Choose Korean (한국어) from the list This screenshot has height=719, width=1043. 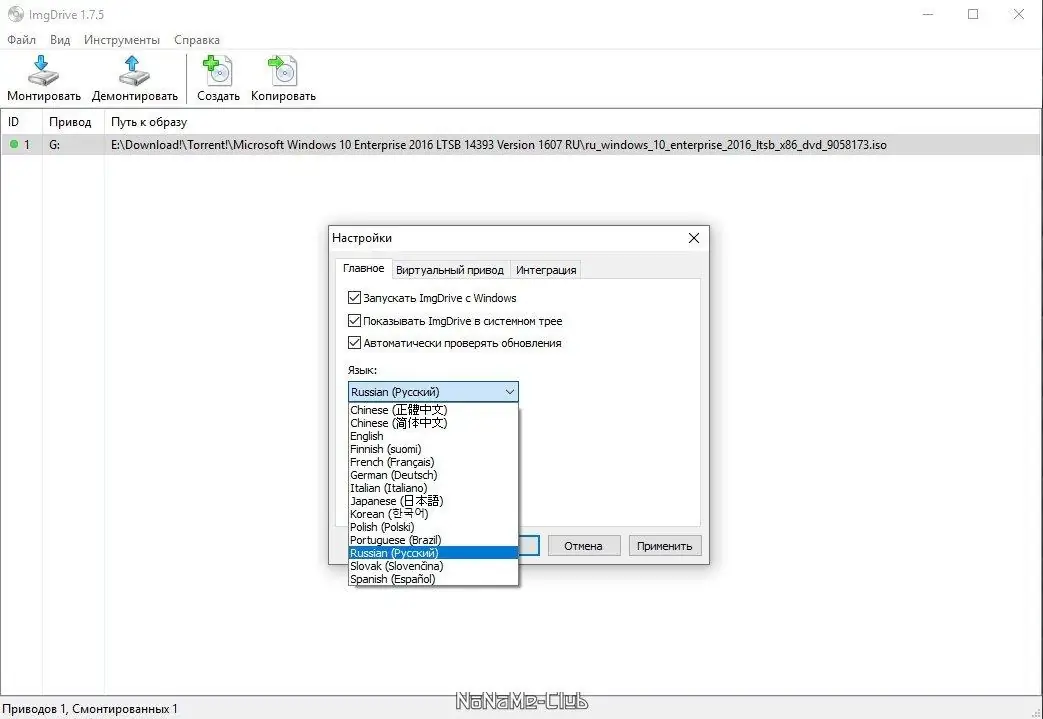(x=433, y=513)
